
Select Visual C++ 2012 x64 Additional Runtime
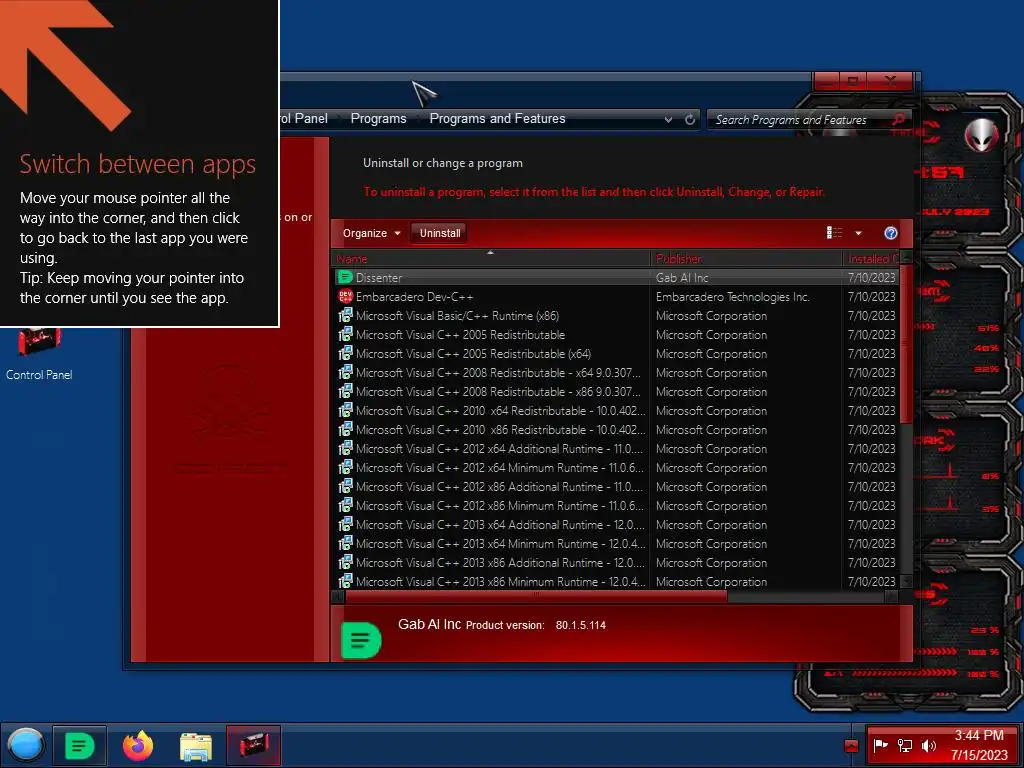click(616, 448)
